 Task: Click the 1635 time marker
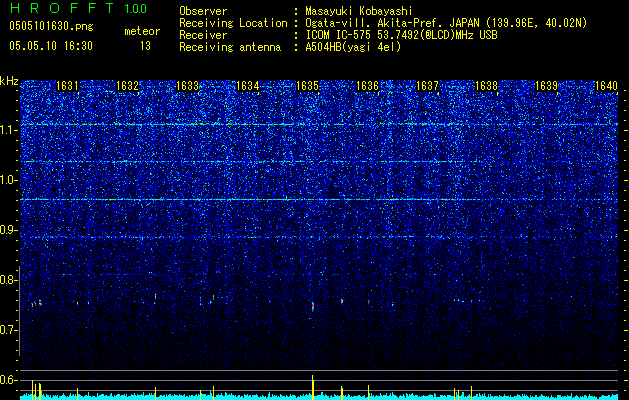click(307, 85)
